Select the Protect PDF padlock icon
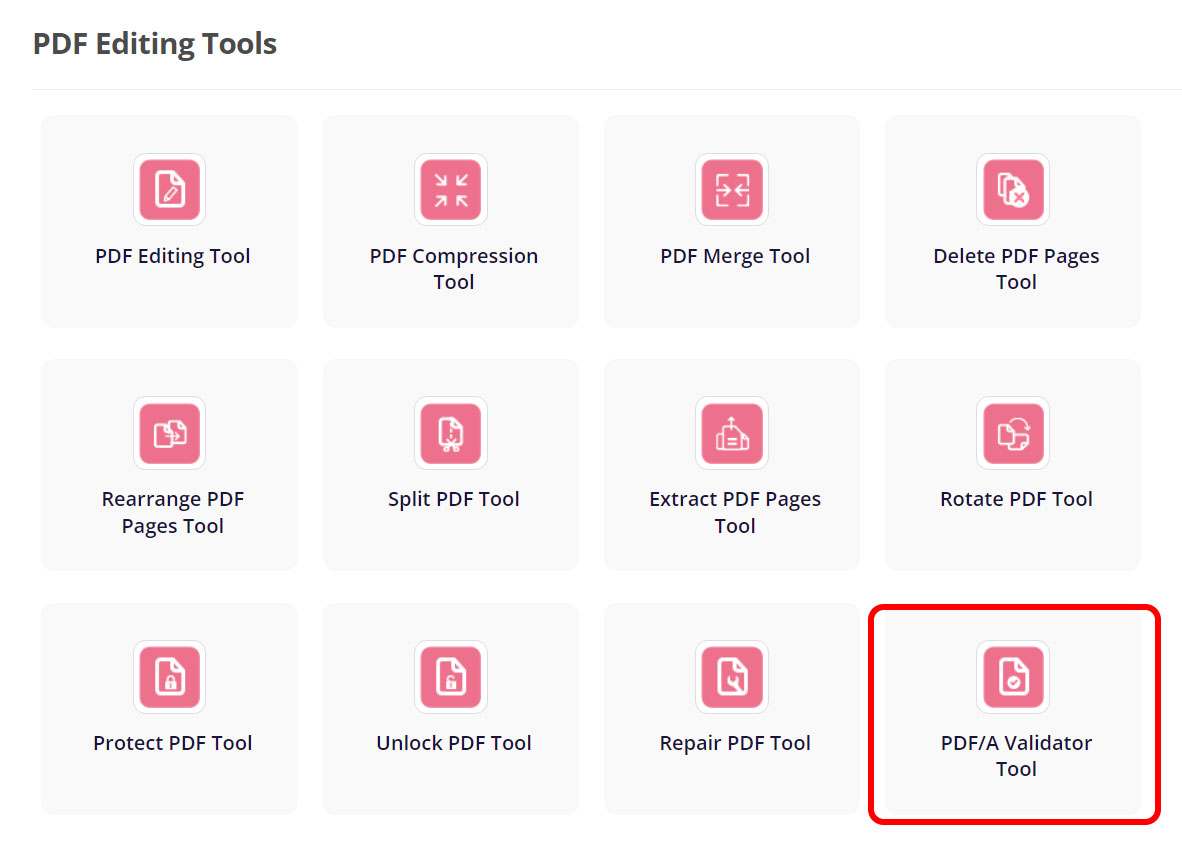Viewport: 1182px width, 841px height. 169,677
